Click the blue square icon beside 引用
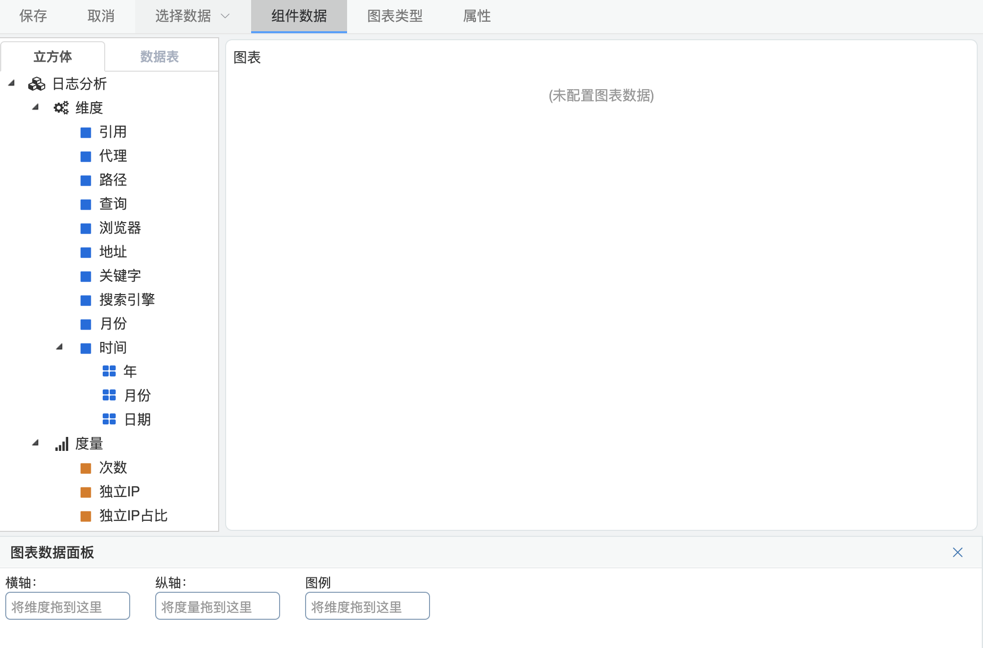Viewport: 983px width, 648px height. point(86,132)
